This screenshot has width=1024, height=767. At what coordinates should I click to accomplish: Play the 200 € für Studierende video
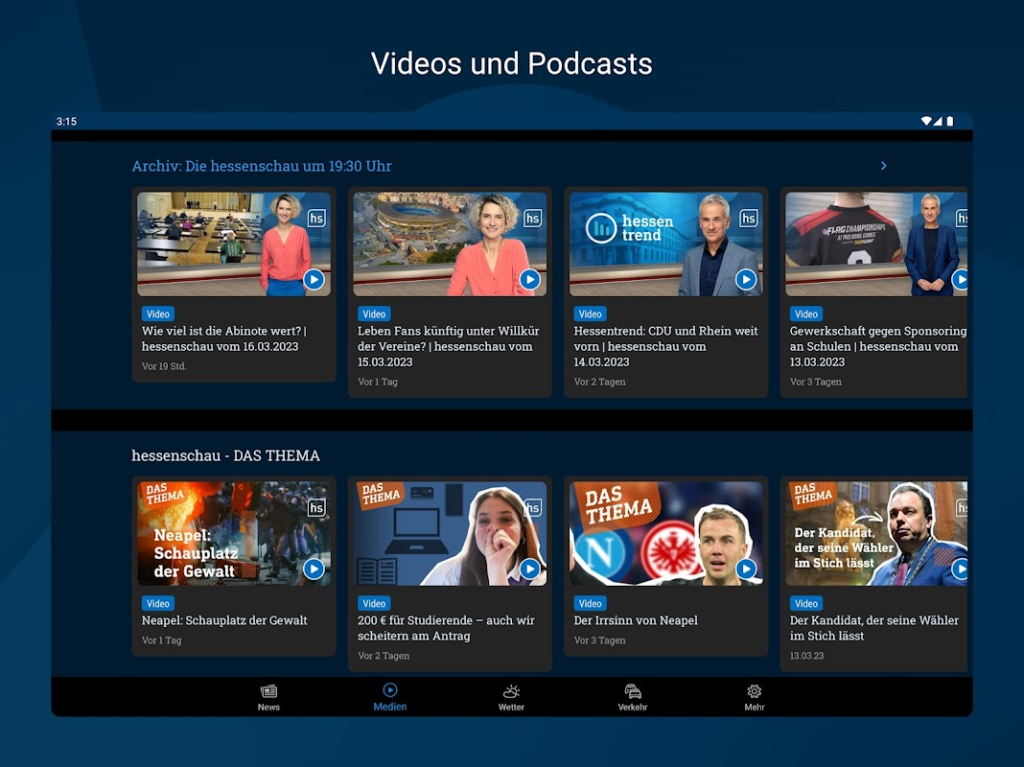(530, 569)
